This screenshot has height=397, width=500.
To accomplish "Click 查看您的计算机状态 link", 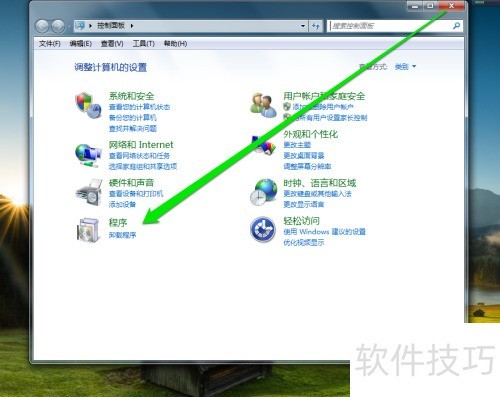I will click(139, 107).
